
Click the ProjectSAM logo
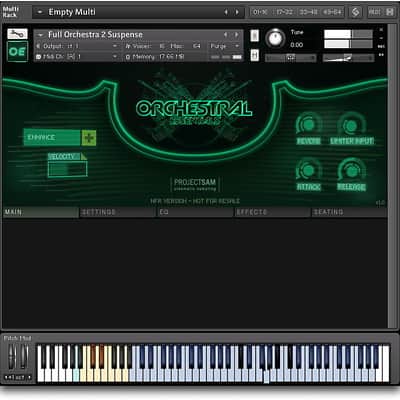point(195,184)
